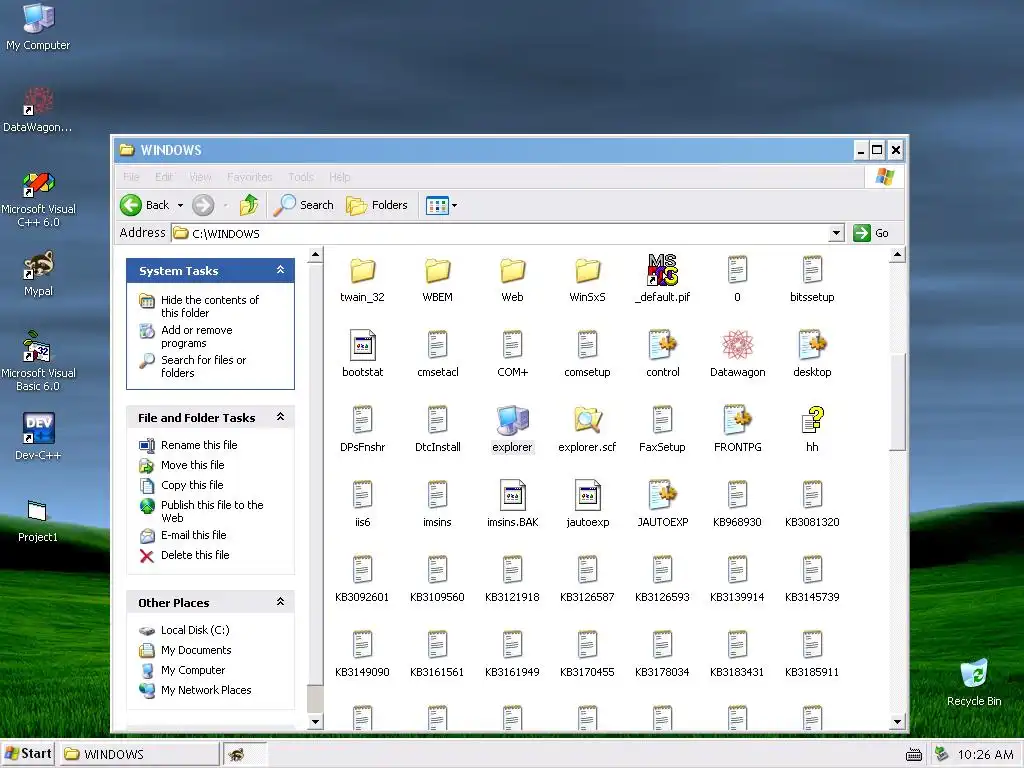The width and height of the screenshot is (1024, 768).
Task: Open Local Disk (C:) in Other Places
Action: pyautogui.click(x=195, y=630)
